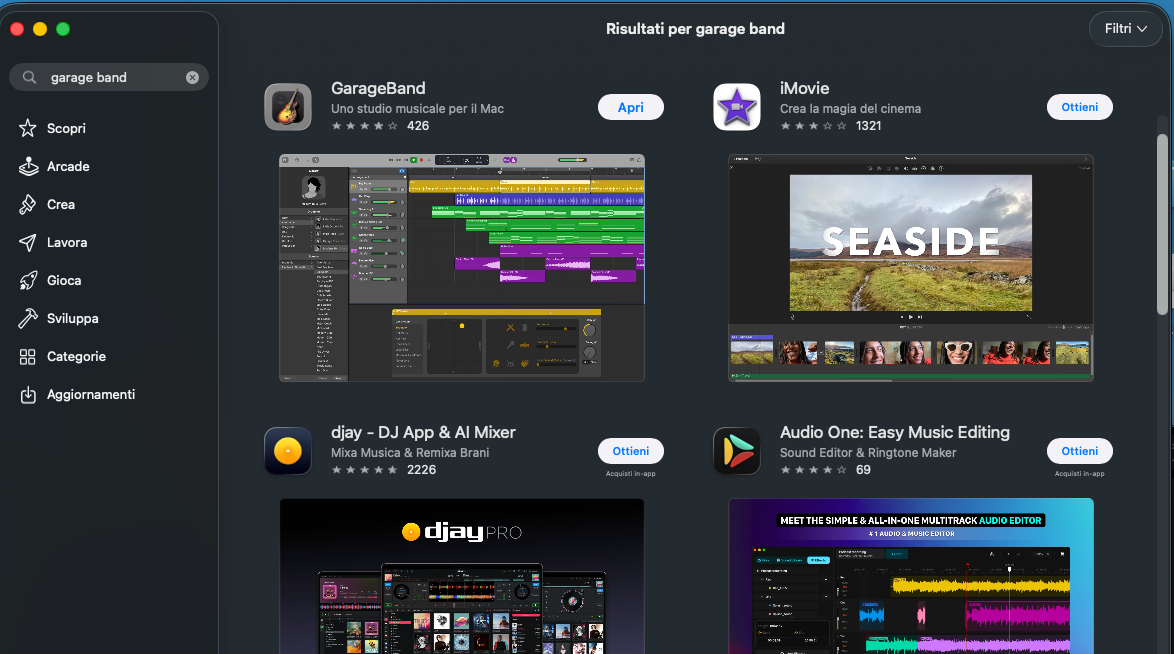Go to Scopri in the sidebar

[x=66, y=128]
